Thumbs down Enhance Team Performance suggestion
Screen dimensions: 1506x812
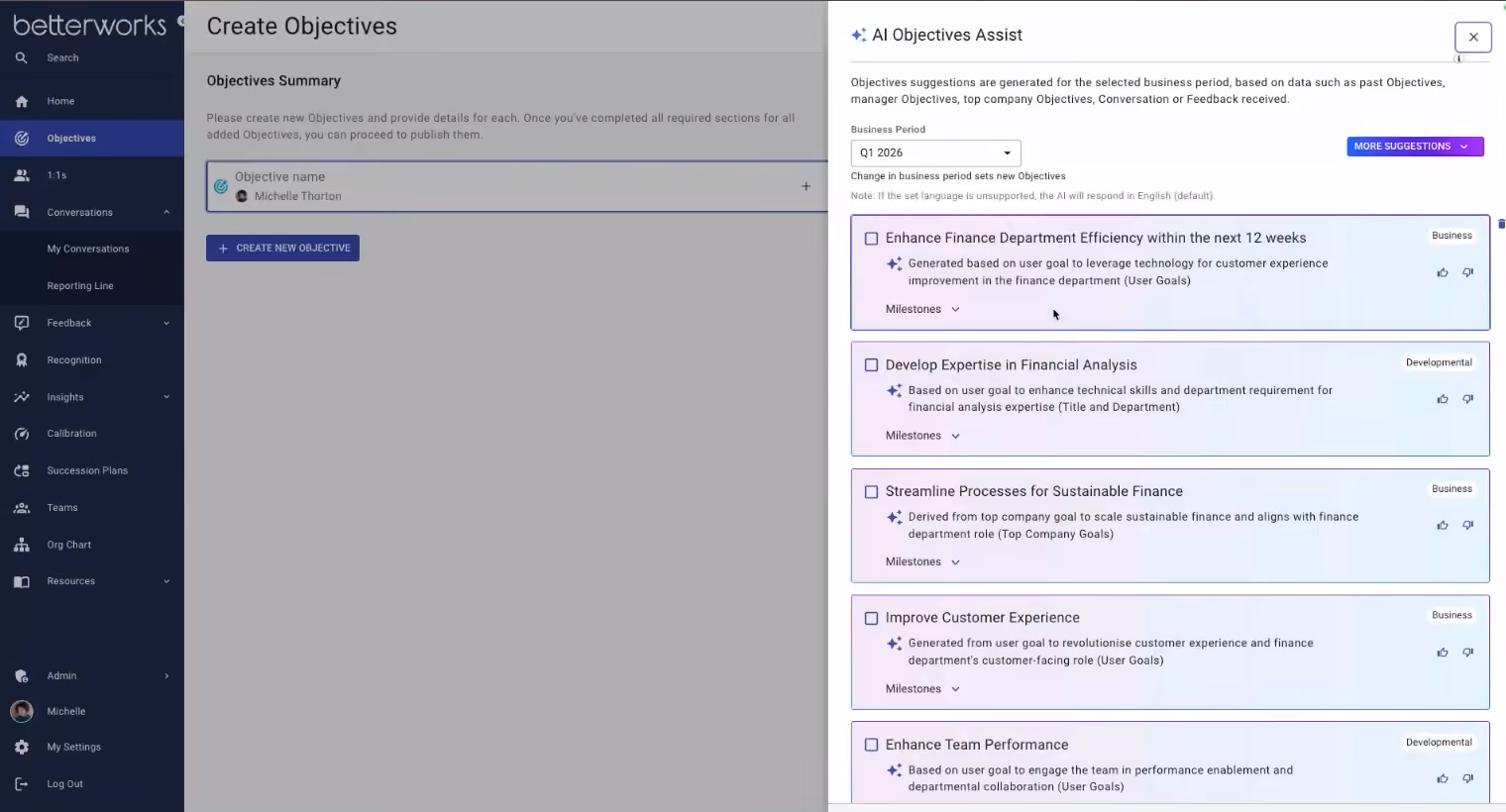1468,778
